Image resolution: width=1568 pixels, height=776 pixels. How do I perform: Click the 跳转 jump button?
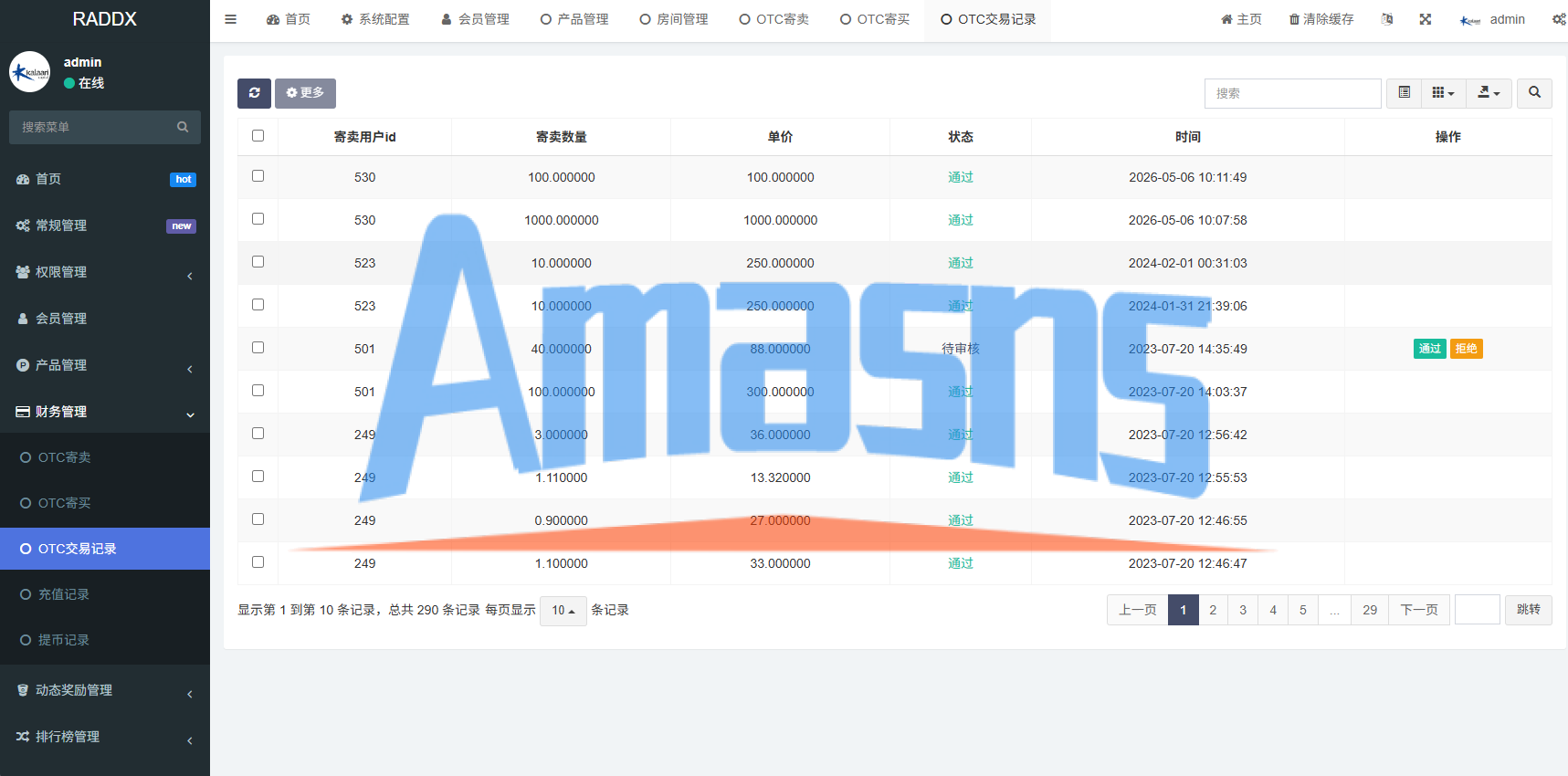click(1529, 610)
